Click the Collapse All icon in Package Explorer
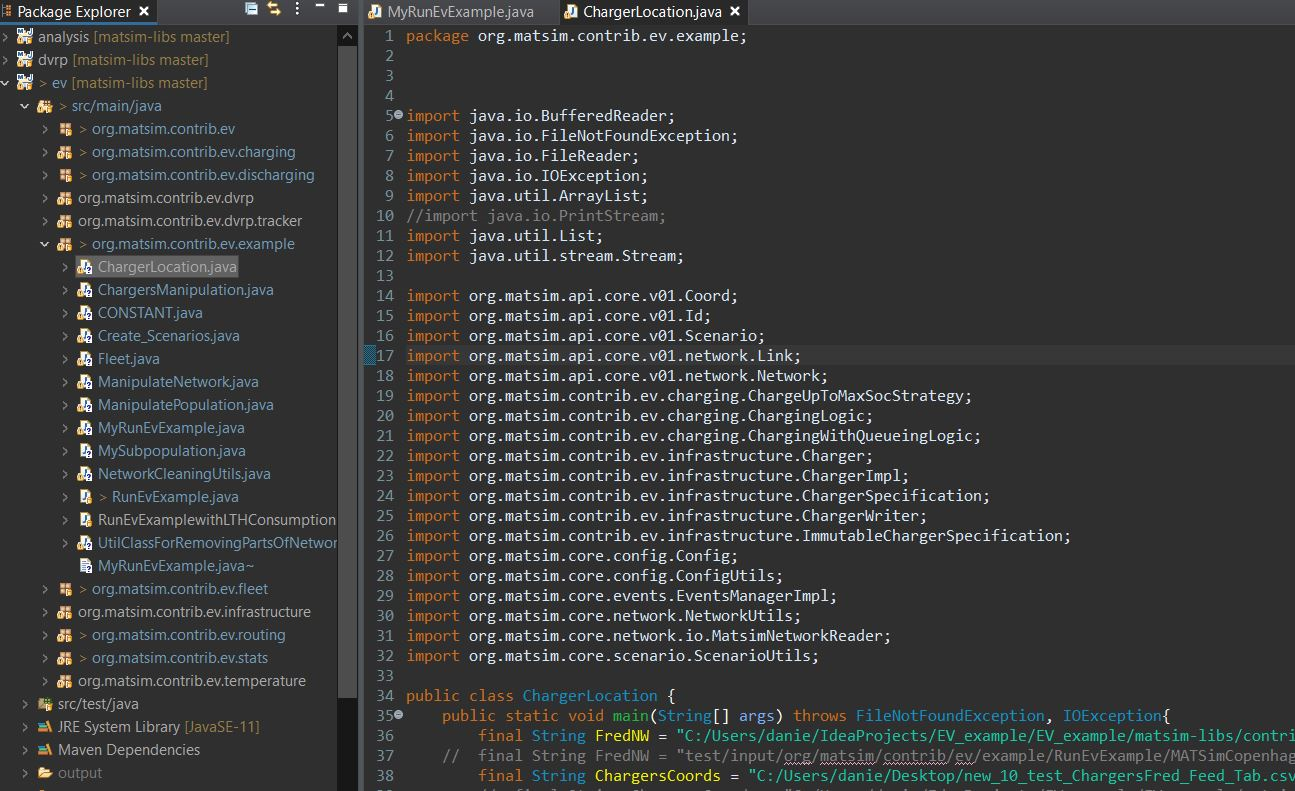The height and width of the screenshot is (791, 1295). pos(252,10)
